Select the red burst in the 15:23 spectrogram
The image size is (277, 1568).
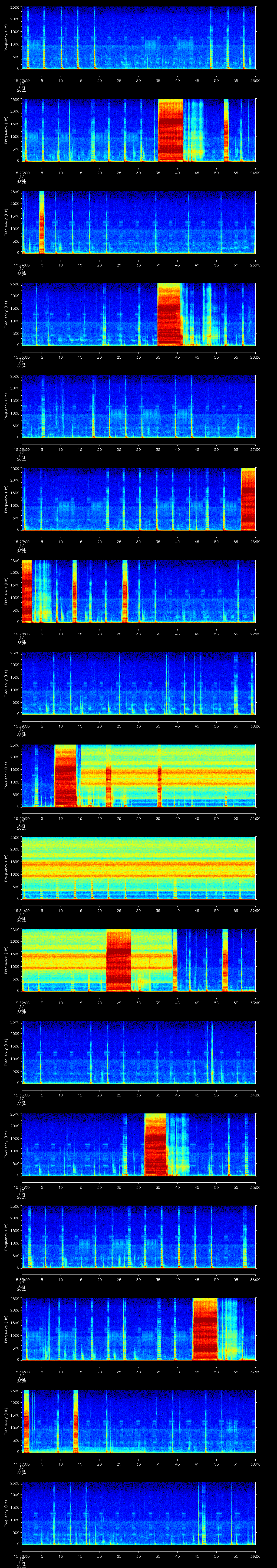tap(170, 130)
